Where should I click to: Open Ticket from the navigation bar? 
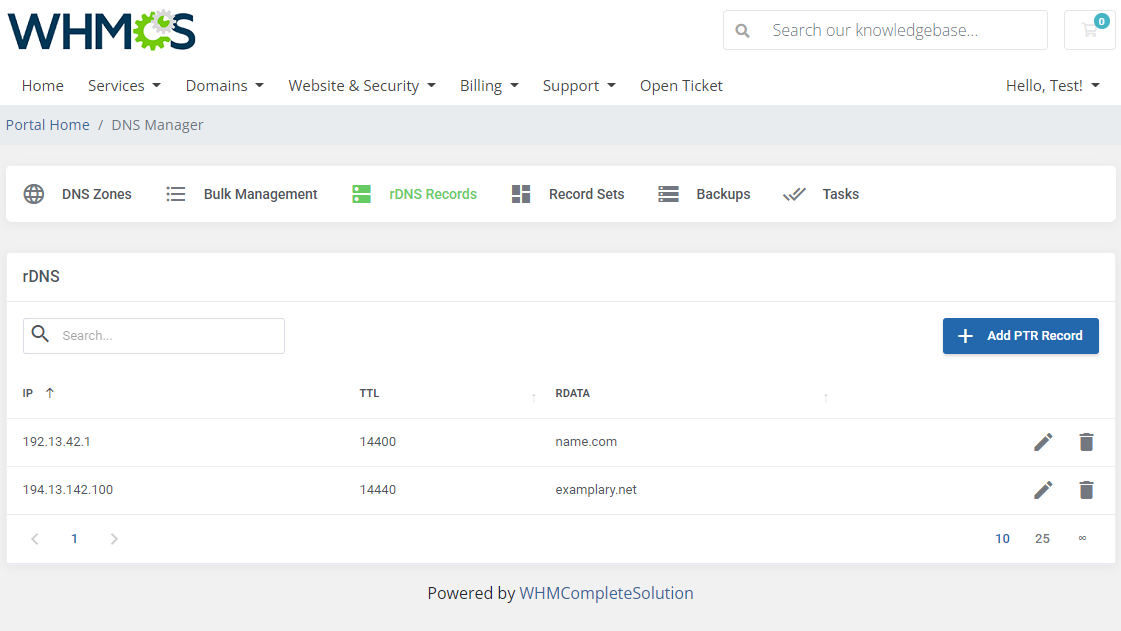point(681,86)
